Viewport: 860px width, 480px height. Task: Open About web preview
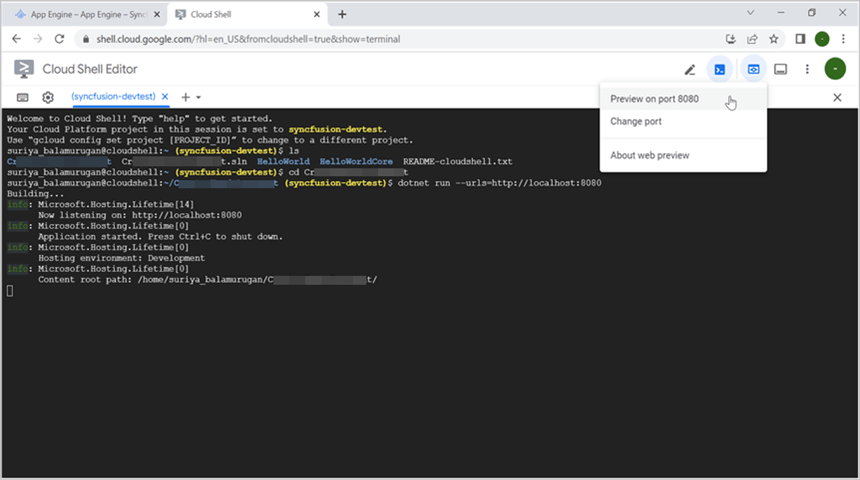[x=683, y=155]
